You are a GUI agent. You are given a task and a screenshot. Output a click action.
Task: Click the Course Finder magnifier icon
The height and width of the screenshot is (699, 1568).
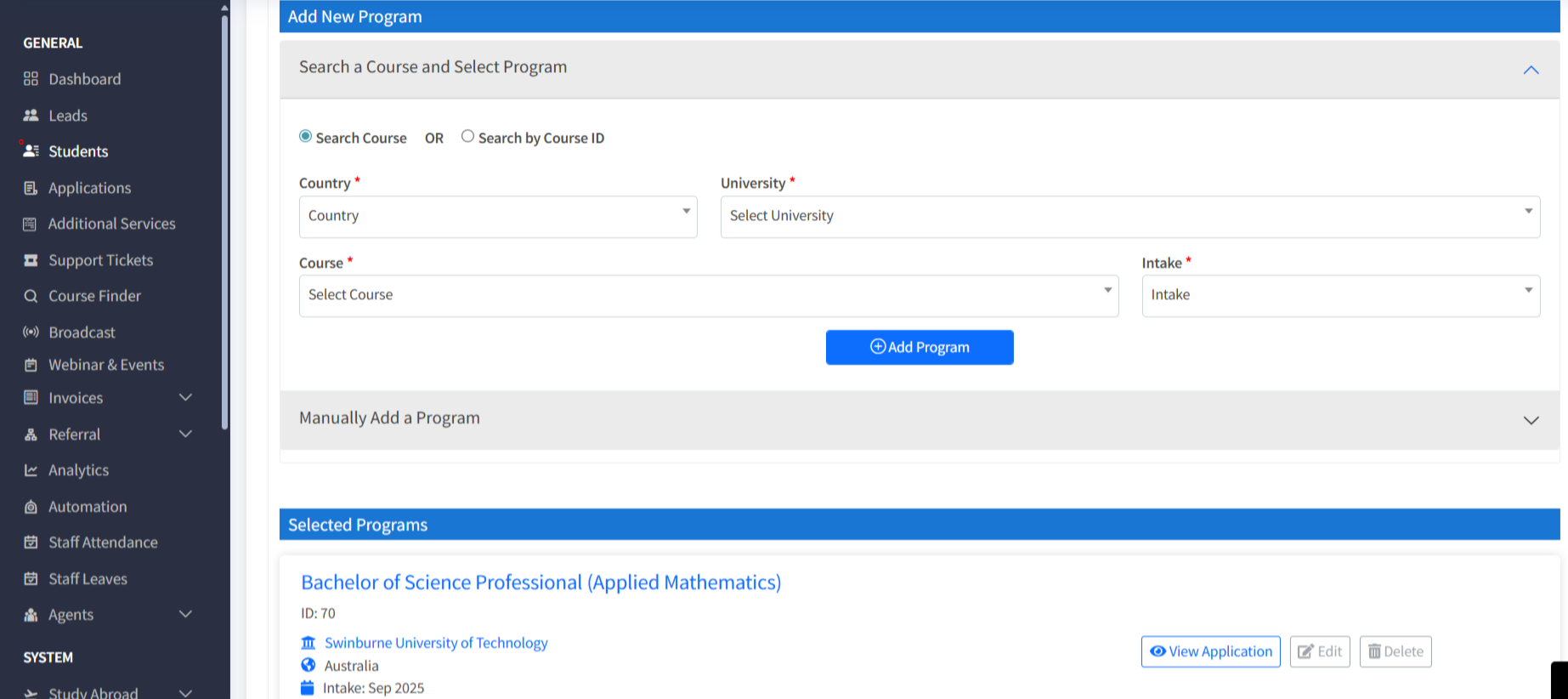tap(31, 296)
